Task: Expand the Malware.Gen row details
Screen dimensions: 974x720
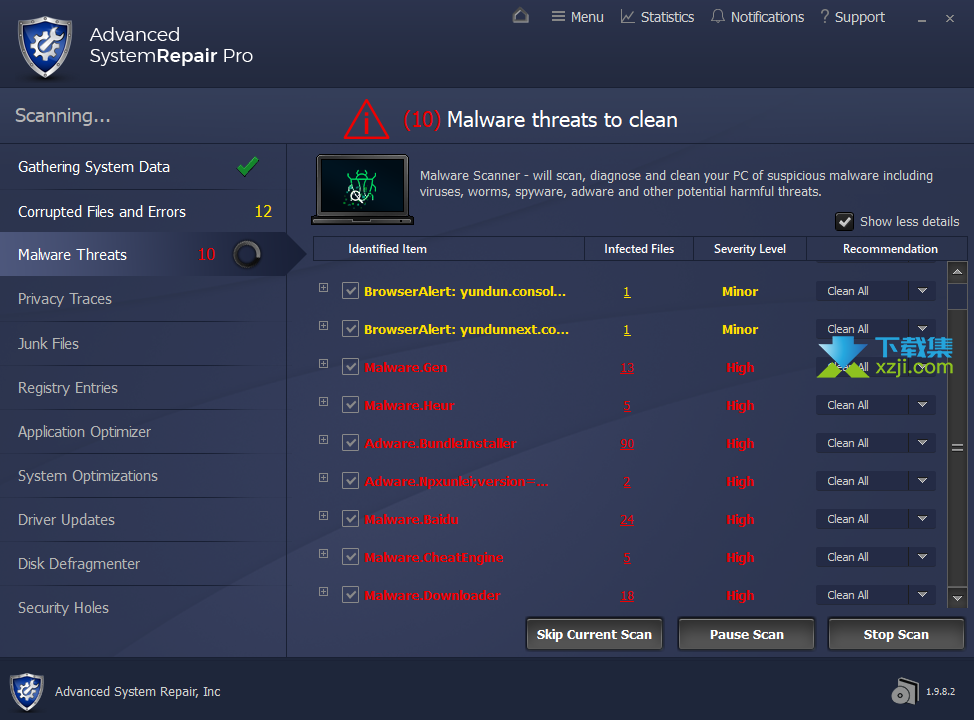Action: click(324, 363)
